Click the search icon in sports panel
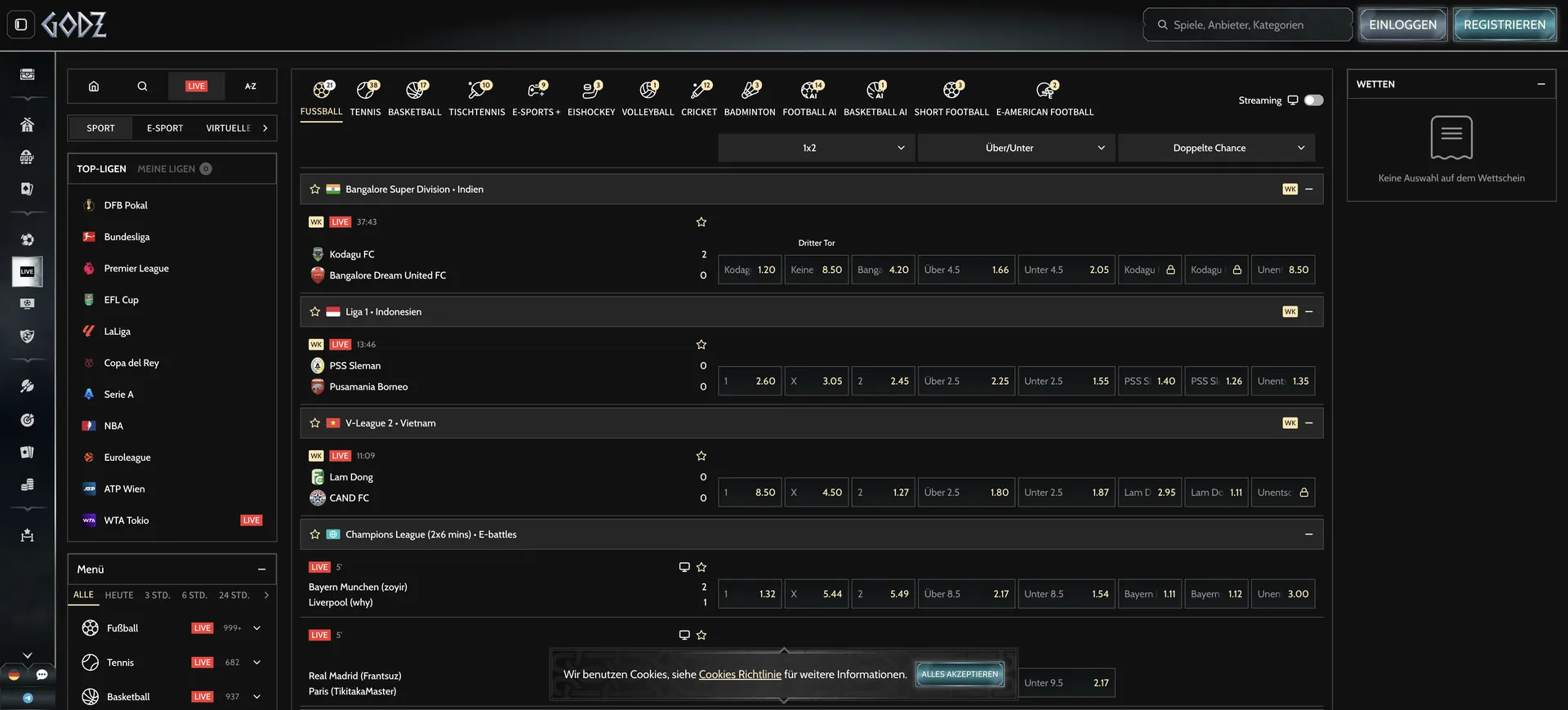 coord(142,86)
